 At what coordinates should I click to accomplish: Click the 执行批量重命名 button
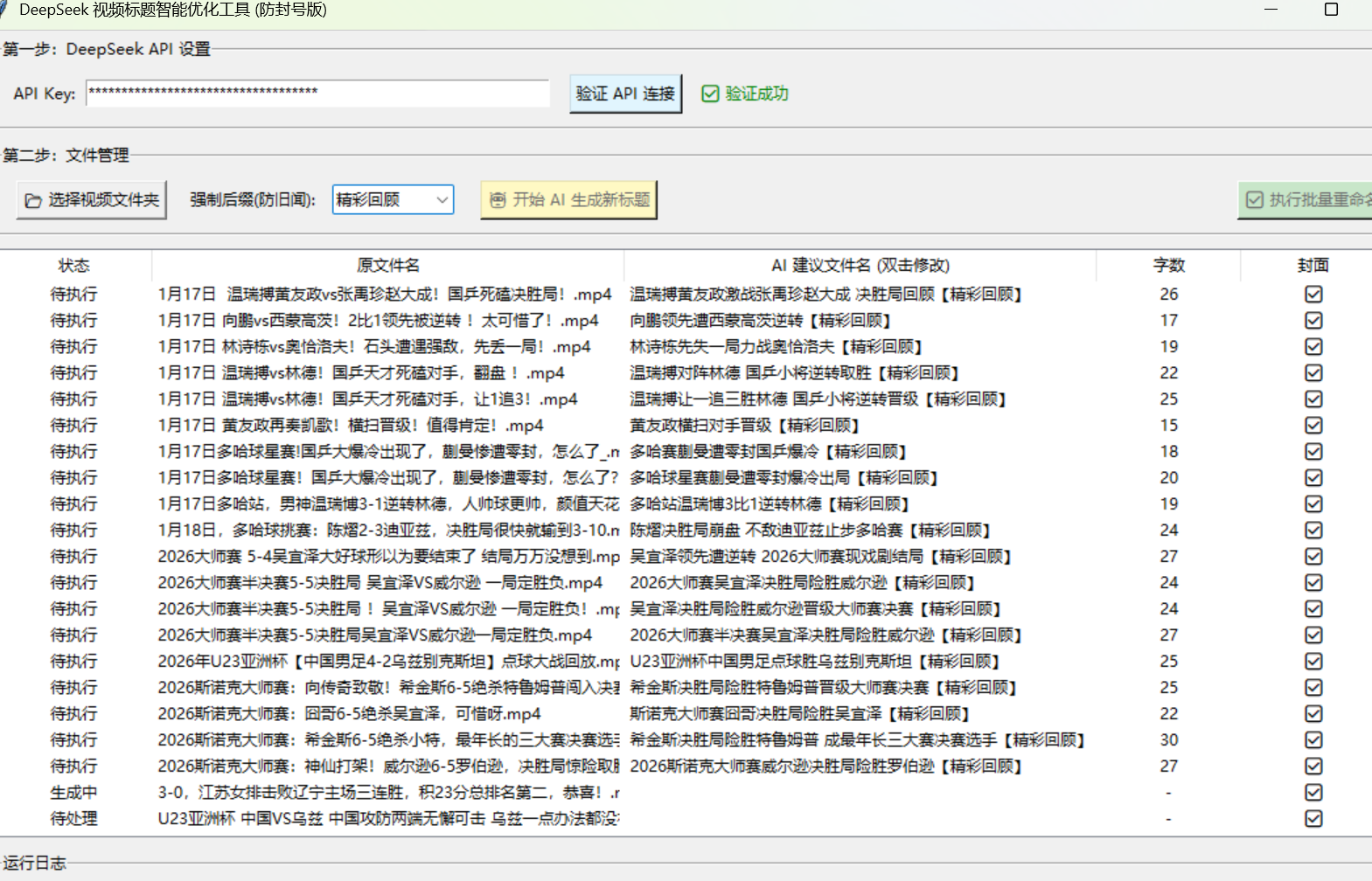tap(1306, 200)
